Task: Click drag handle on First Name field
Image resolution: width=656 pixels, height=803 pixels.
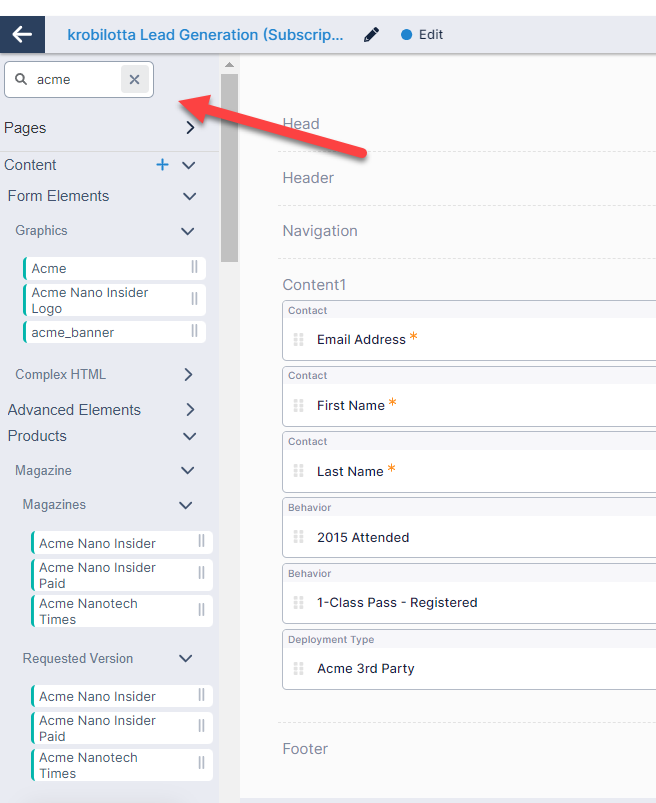Action: pos(298,406)
